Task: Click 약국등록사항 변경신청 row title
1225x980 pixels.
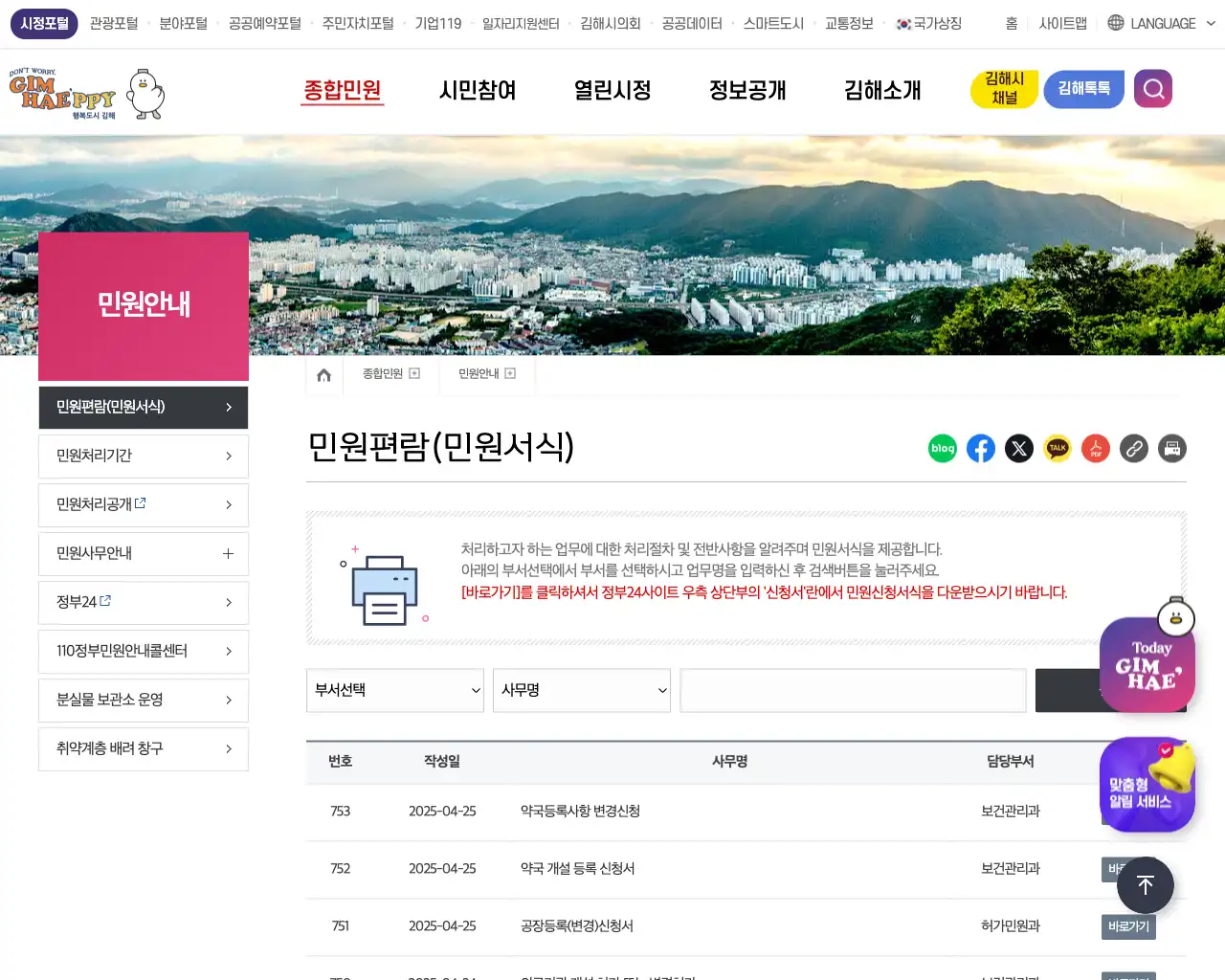Action: 580,812
